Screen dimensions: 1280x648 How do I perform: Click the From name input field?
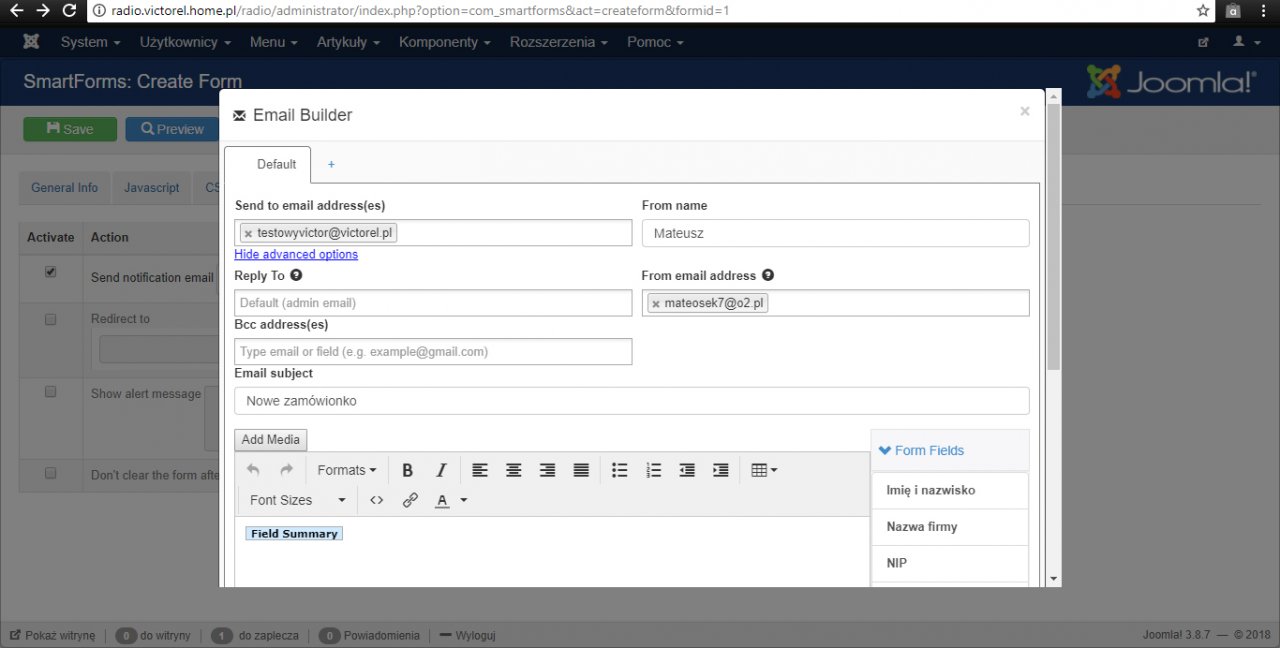click(835, 233)
